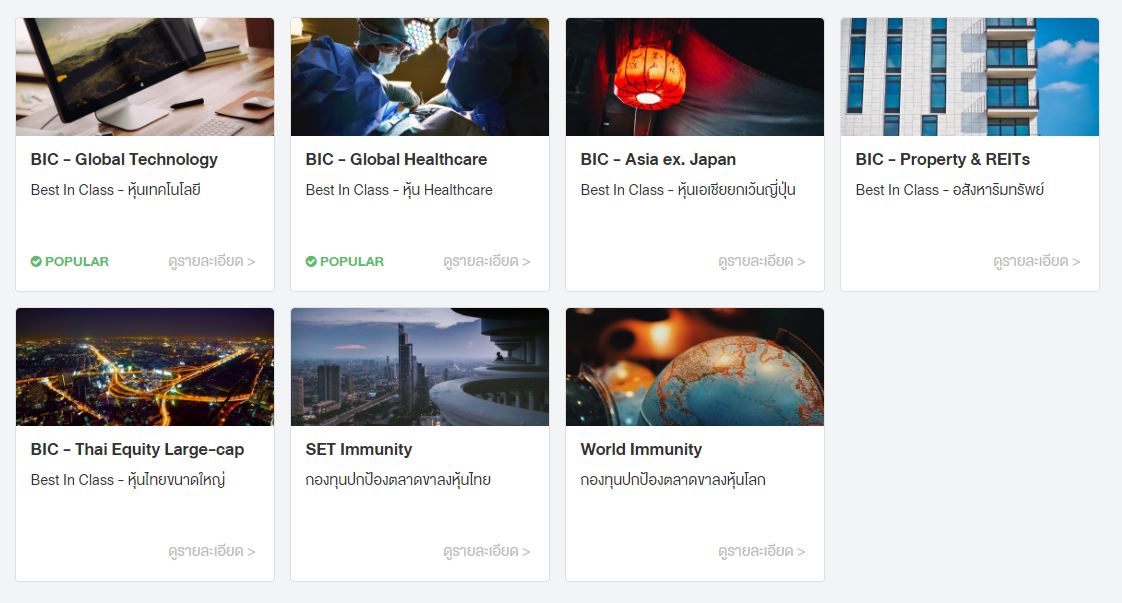Screen dimensions: 1122x603
Task: View details link on BIC - Global Healthcare
Action: pyautogui.click(x=487, y=262)
